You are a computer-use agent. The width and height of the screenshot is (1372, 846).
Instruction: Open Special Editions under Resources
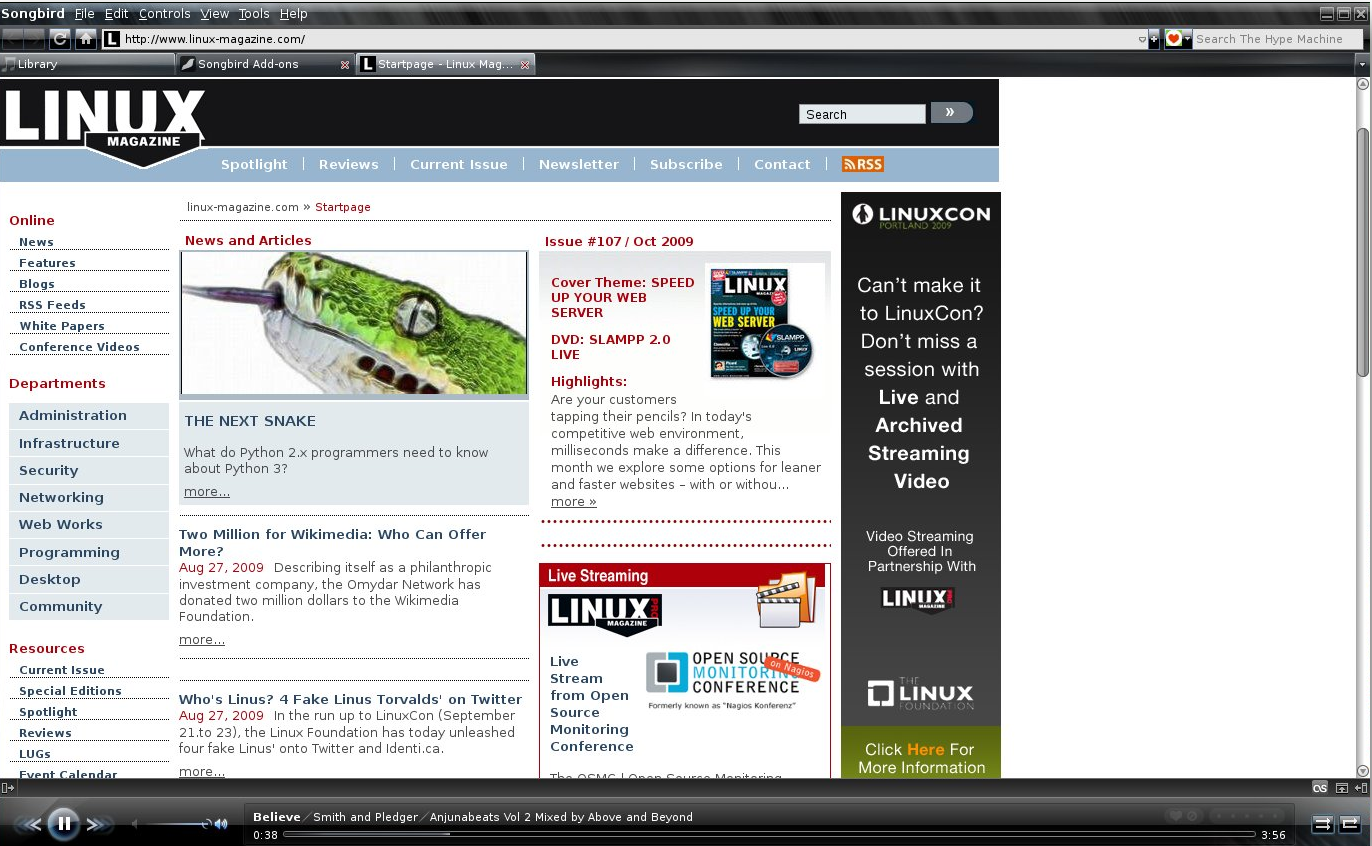70,691
